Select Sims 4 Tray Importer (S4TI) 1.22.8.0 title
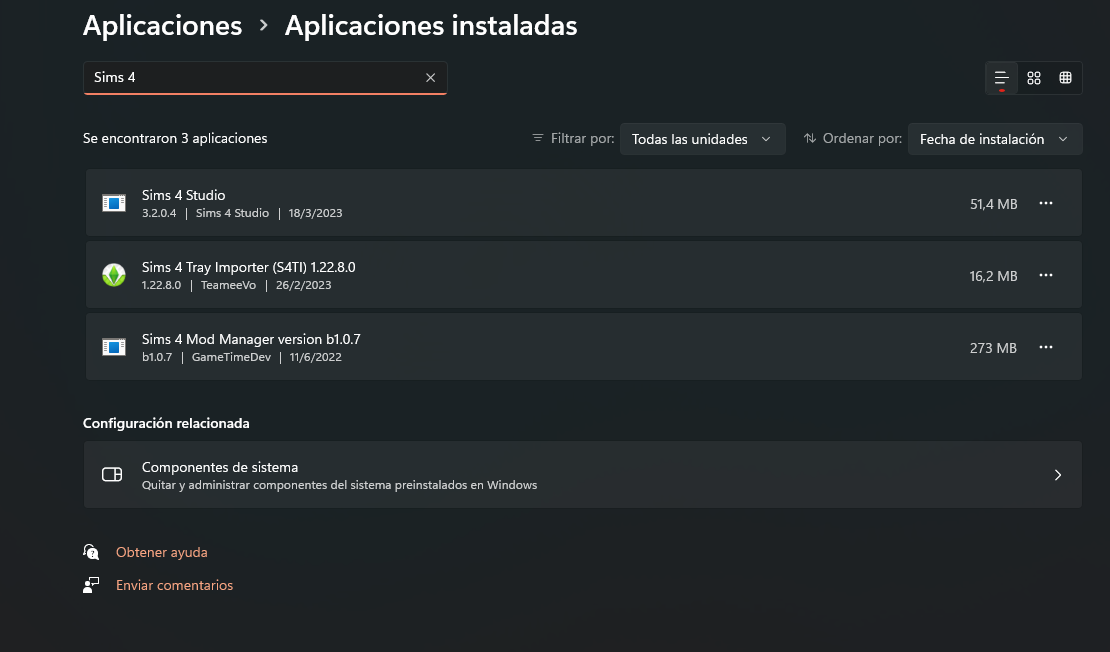The height and width of the screenshot is (652, 1110). (x=248, y=268)
